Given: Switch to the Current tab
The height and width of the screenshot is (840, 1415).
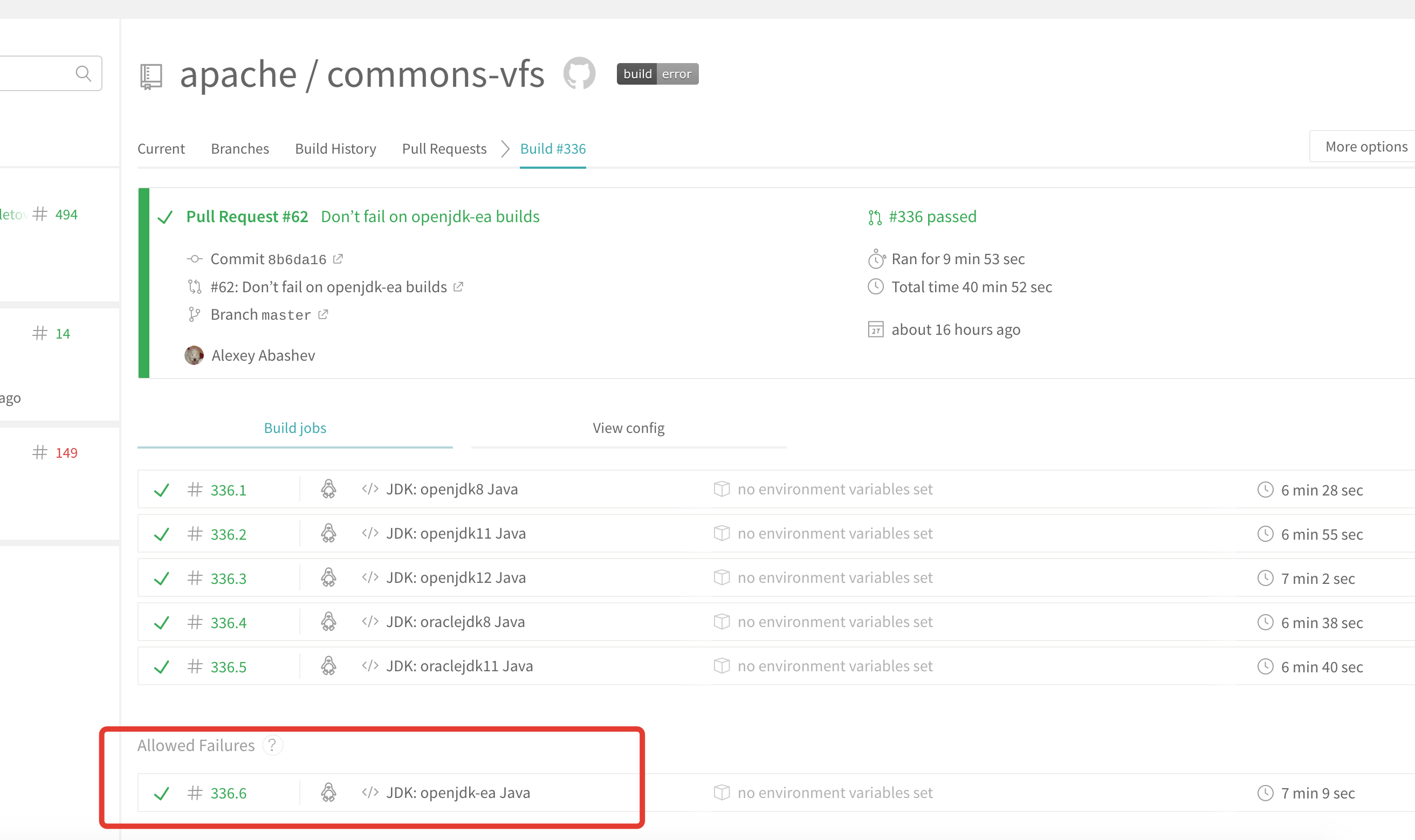Looking at the screenshot, I should (161, 149).
